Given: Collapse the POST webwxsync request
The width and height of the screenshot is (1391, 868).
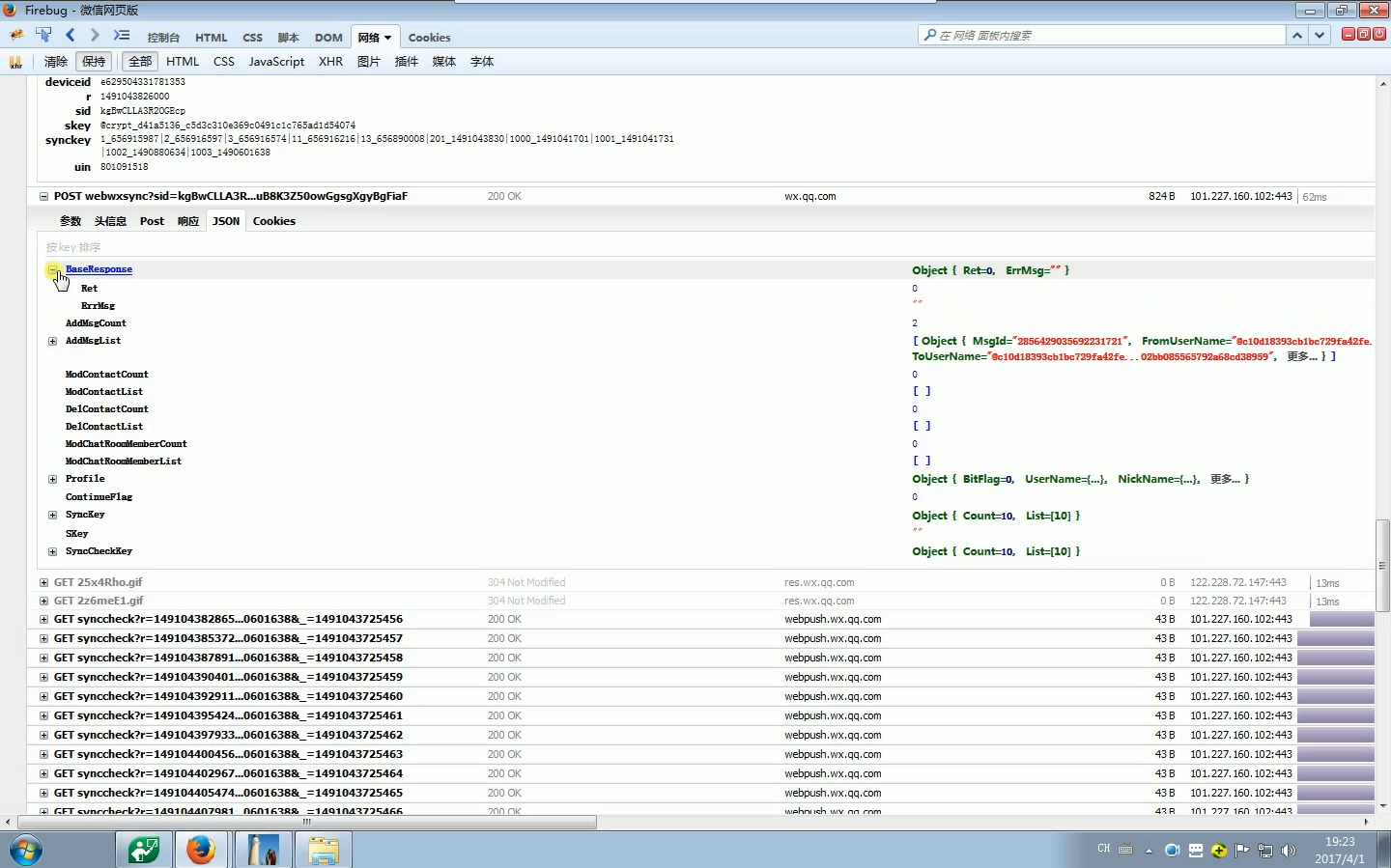Looking at the screenshot, I should click(43, 196).
